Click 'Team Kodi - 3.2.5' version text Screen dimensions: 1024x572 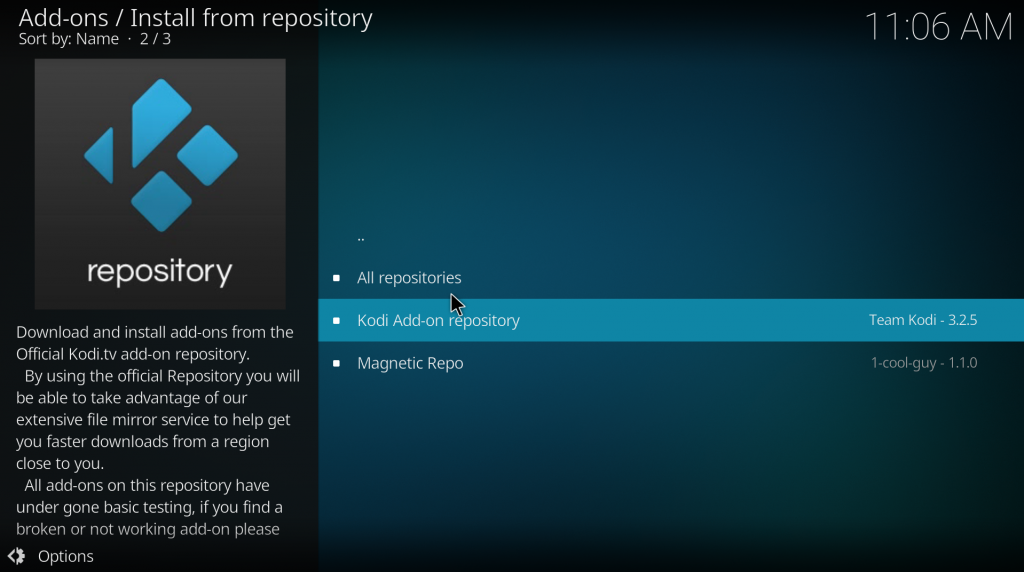click(x=923, y=320)
